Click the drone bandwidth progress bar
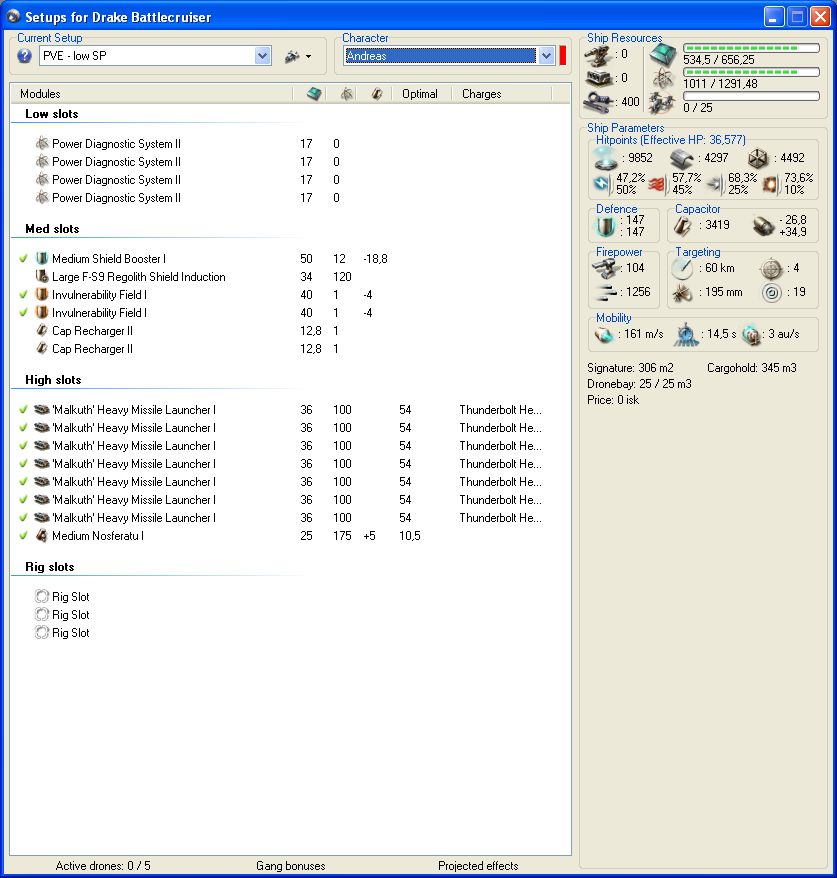This screenshot has width=837, height=878. click(x=751, y=96)
